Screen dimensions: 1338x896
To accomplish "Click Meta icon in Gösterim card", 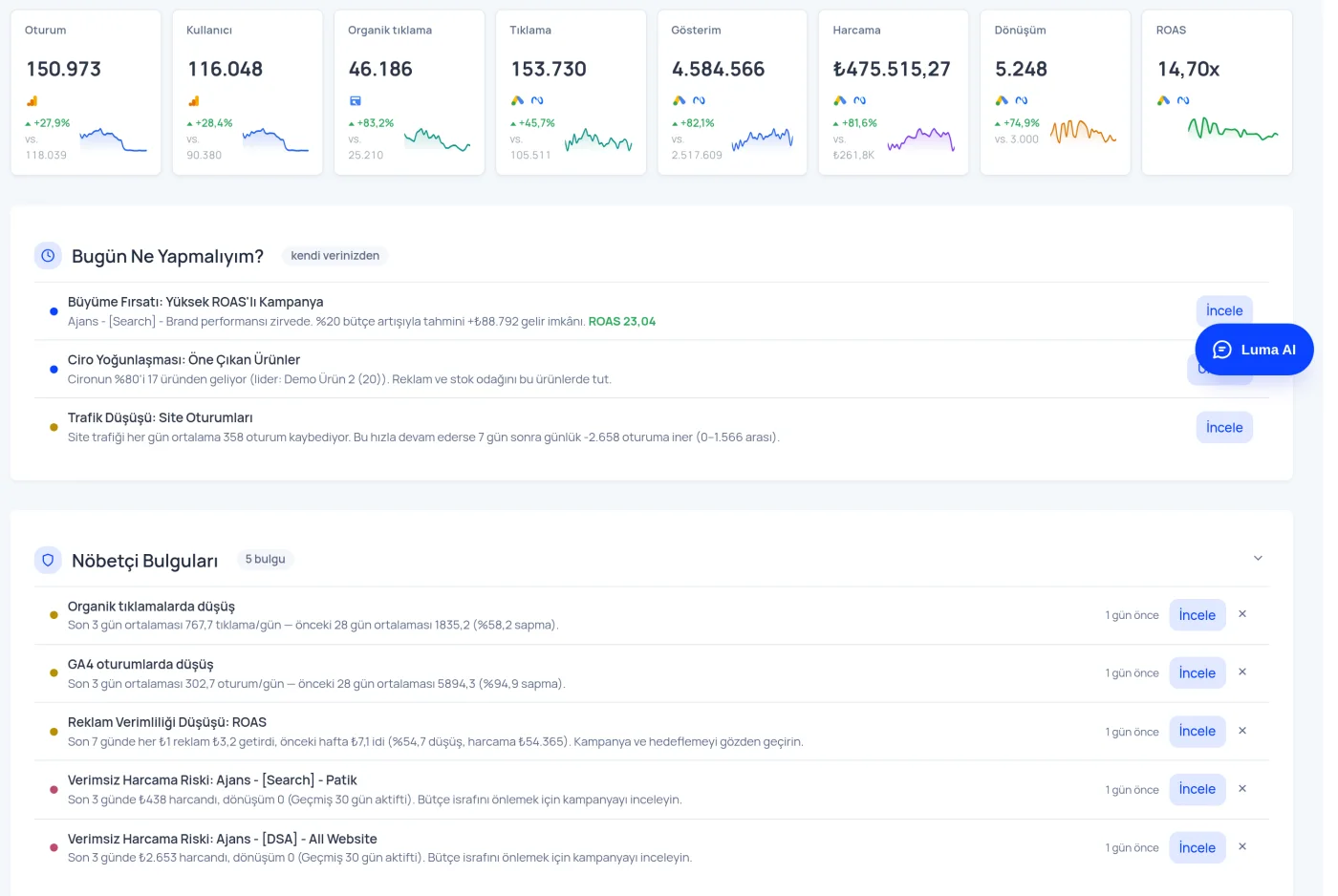I will point(699,100).
